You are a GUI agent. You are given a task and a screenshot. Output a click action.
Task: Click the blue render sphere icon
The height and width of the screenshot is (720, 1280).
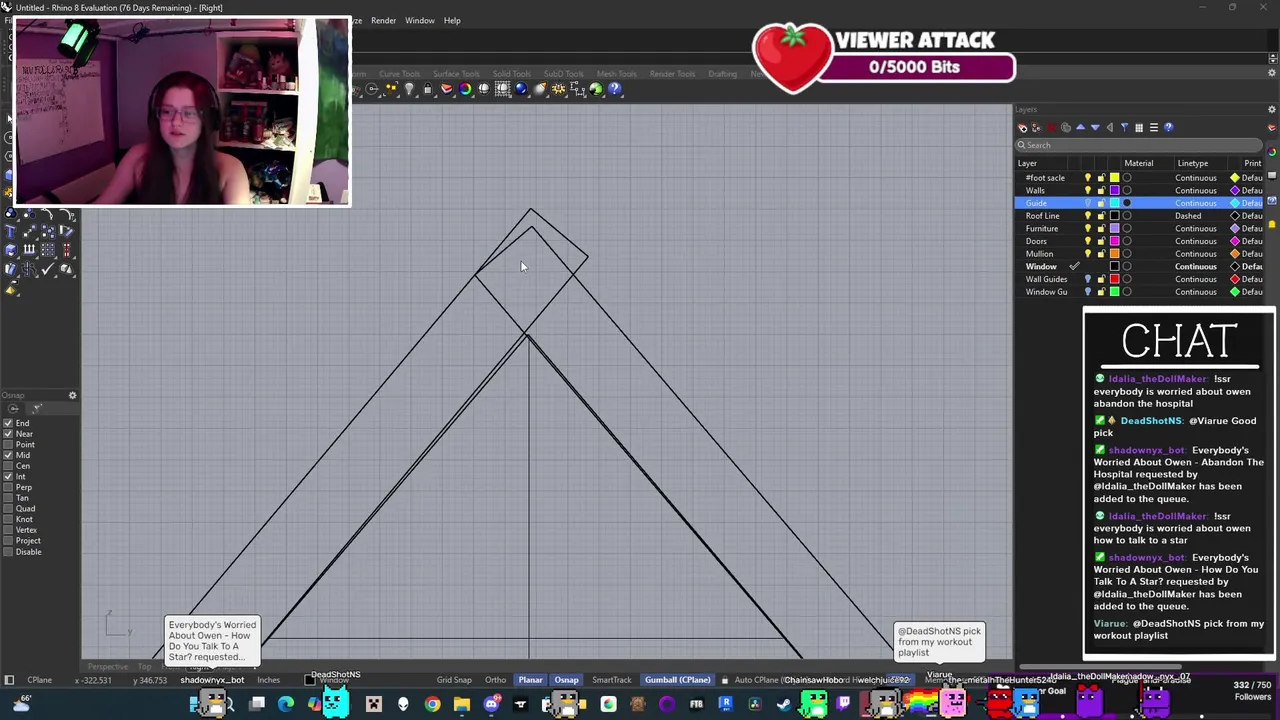521,89
